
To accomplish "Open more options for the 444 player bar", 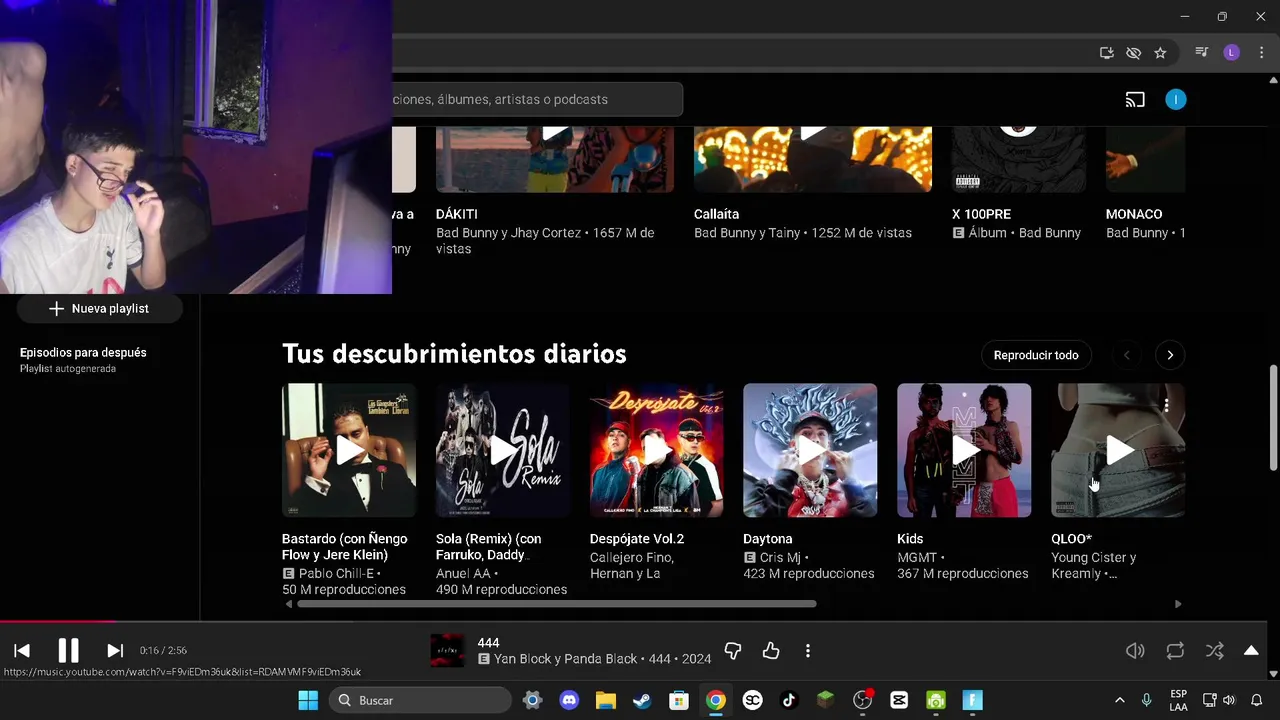I will click(x=808, y=651).
